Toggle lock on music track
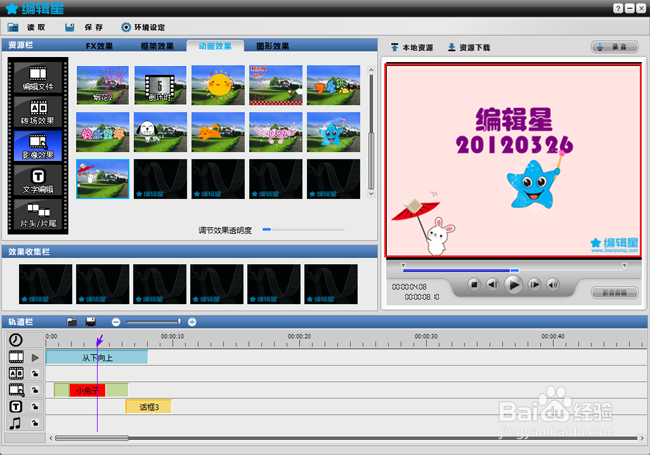Screen dimensions: 650x455 tap(35, 423)
